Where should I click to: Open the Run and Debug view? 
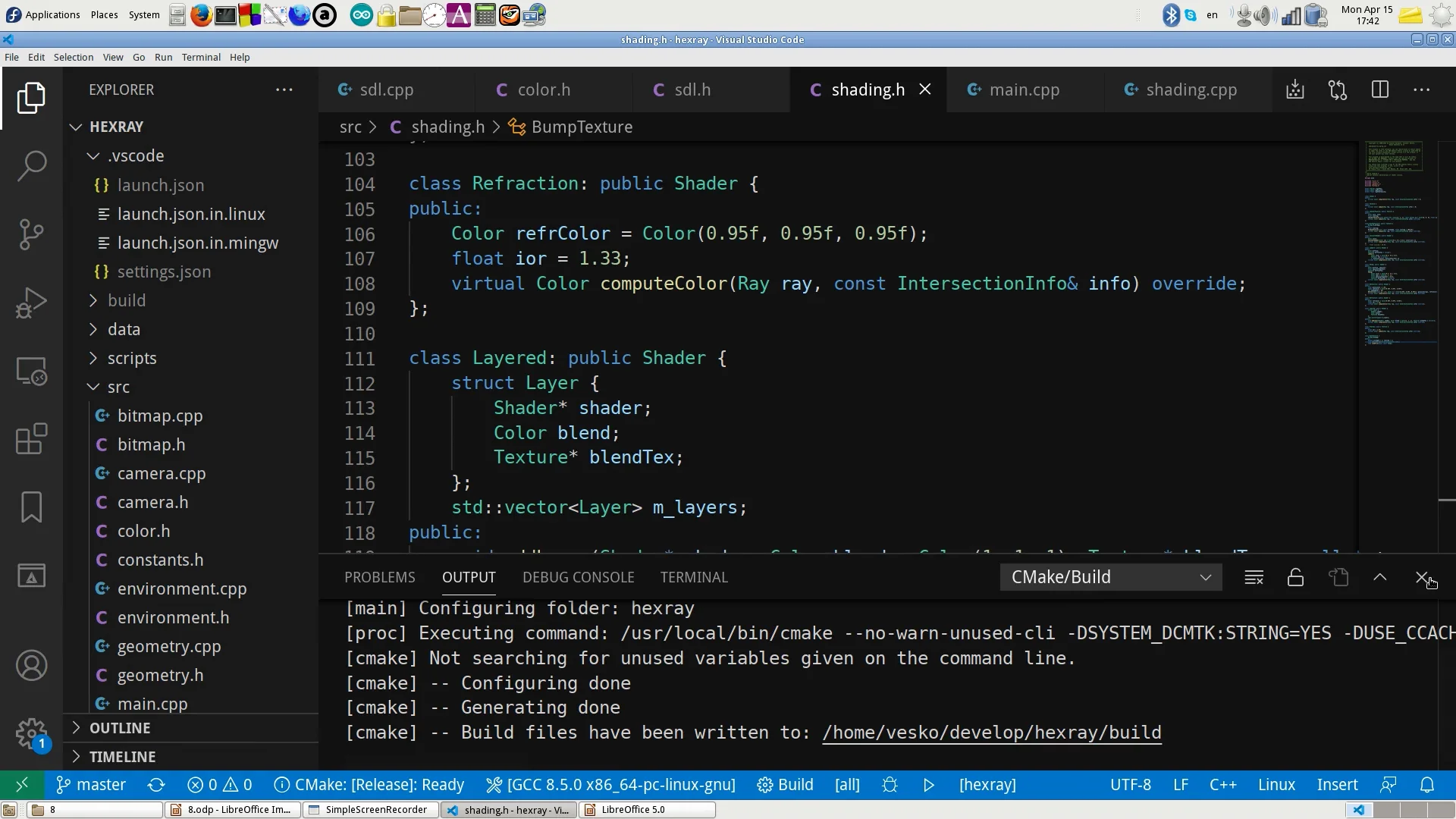pos(31,303)
